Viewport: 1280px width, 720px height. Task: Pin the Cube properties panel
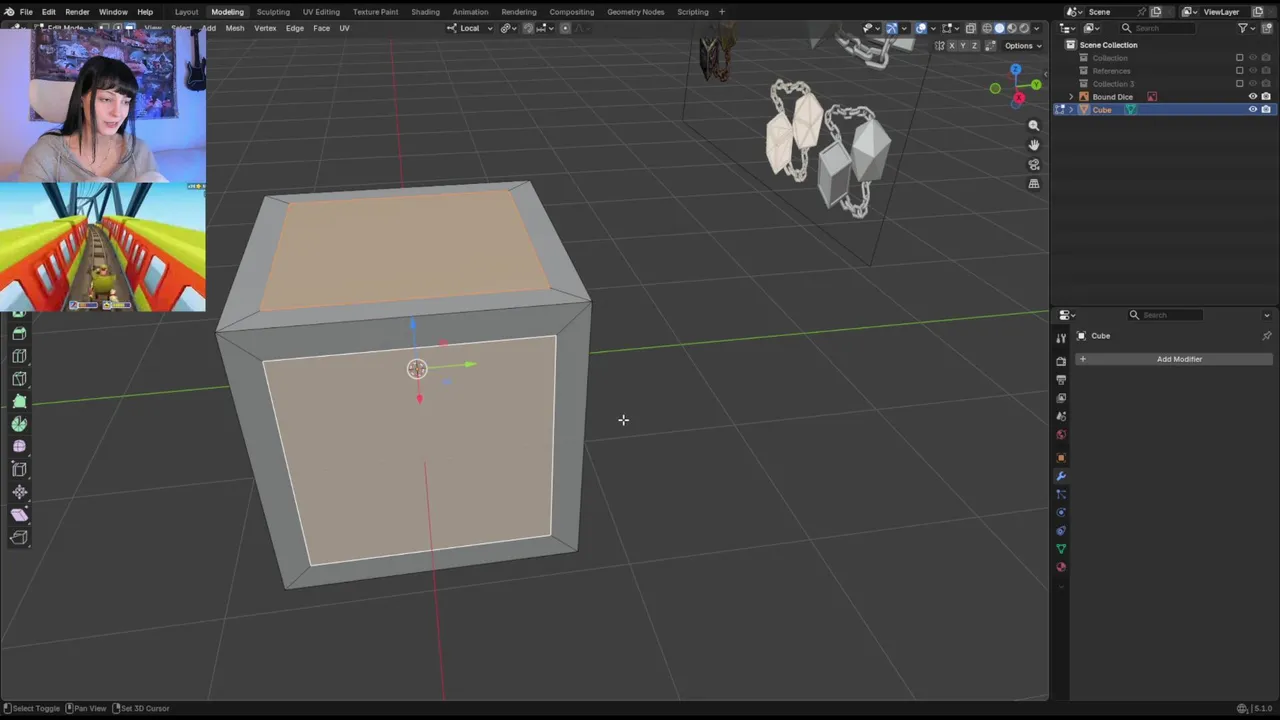coord(1266,336)
